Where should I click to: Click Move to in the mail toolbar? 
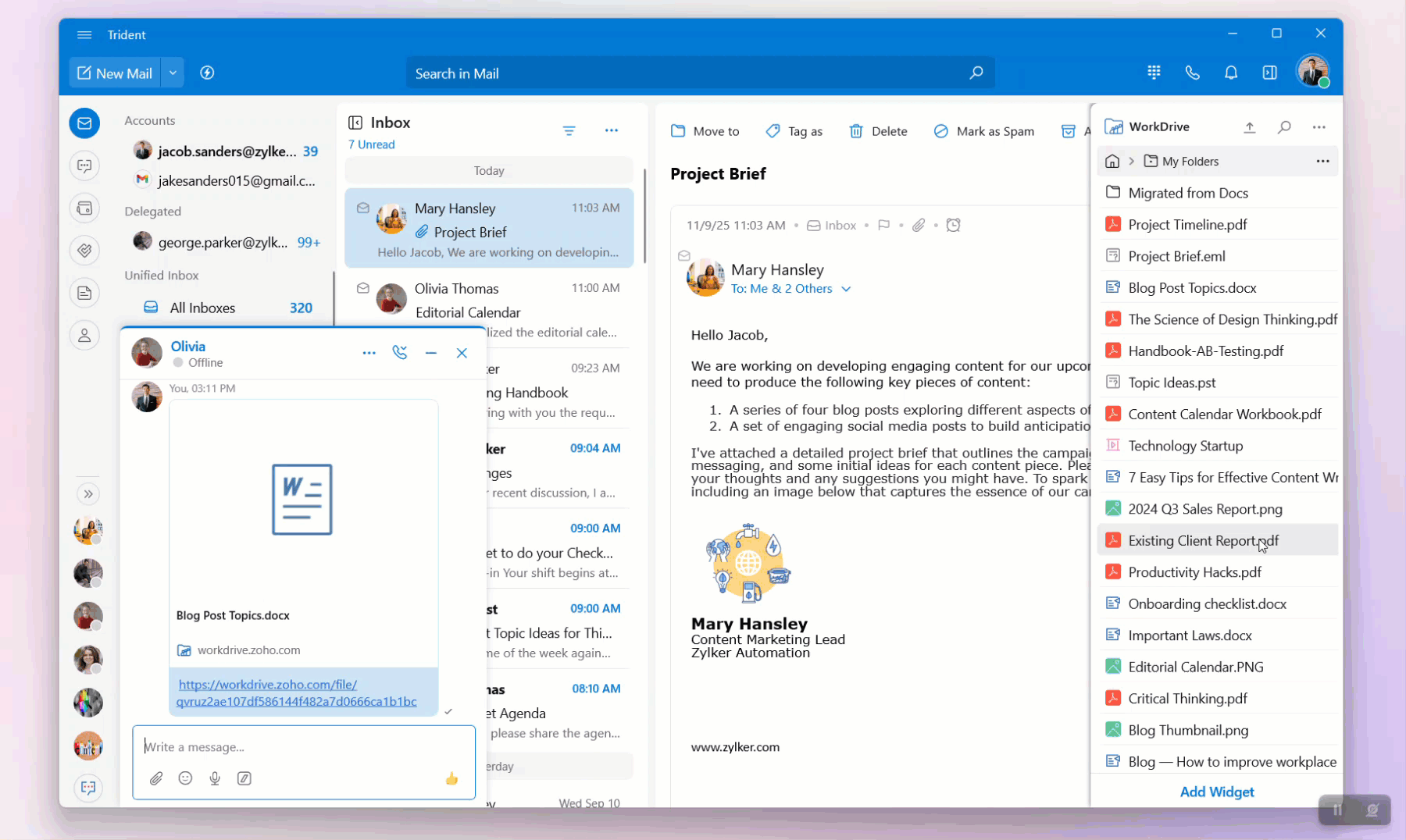pos(705,131)
